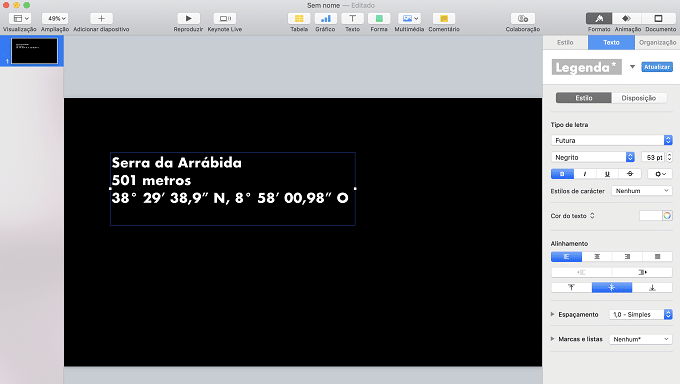
Task: Open the Multimédia menu
Action: pos(409,19)
